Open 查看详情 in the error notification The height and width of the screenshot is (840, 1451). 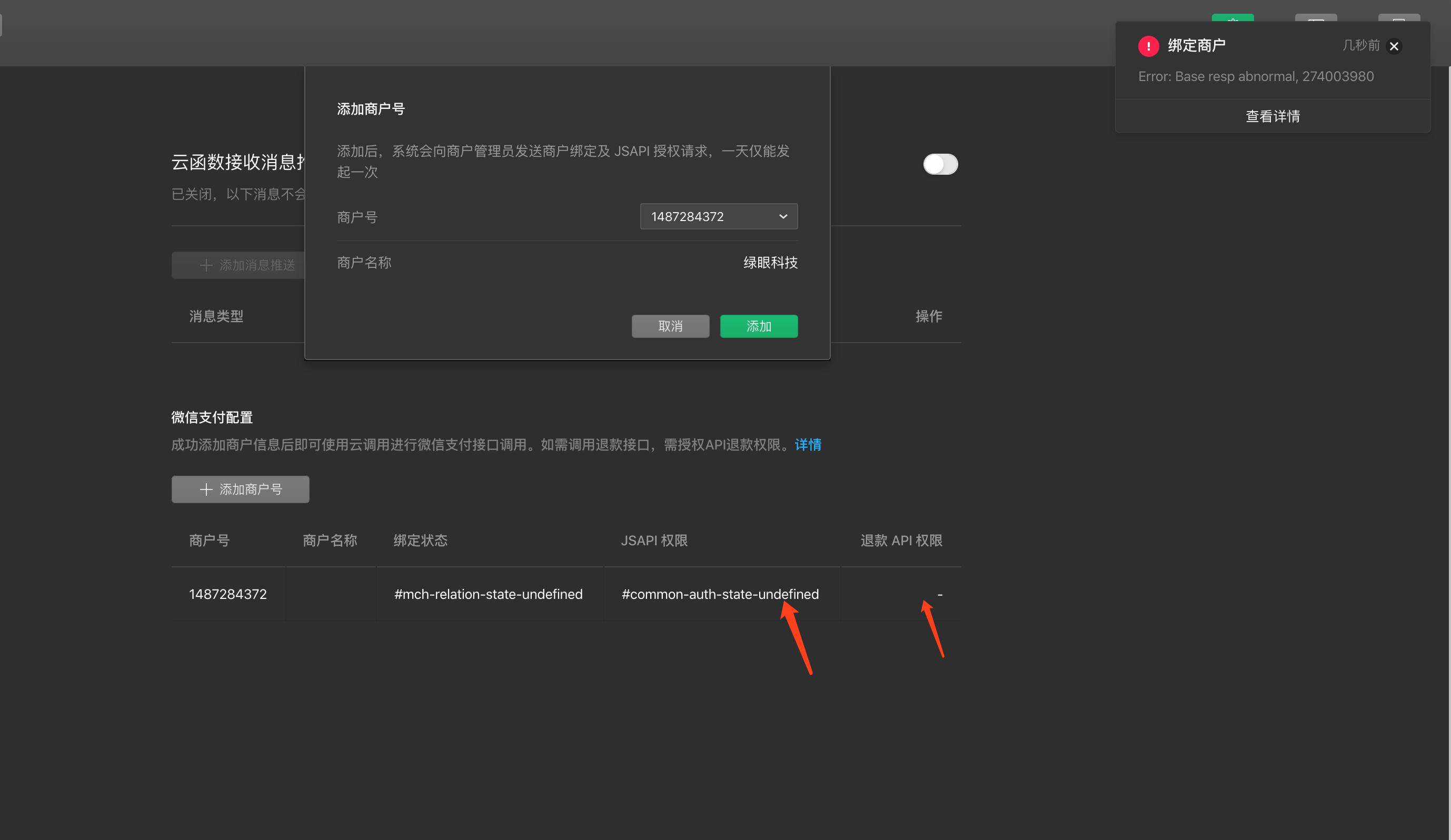click(1273, 116)
